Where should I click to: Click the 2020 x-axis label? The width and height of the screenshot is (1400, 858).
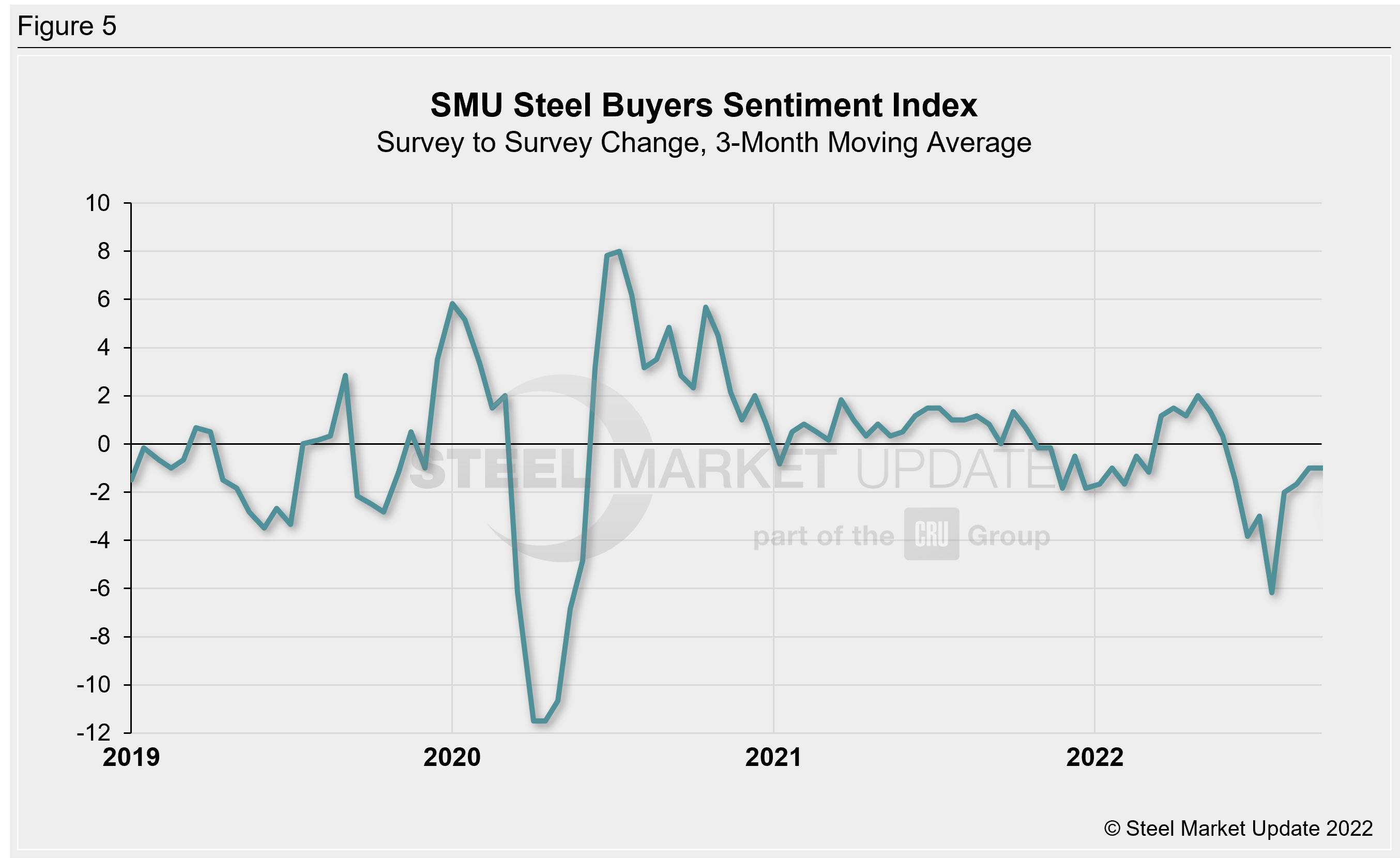point(452,758)
